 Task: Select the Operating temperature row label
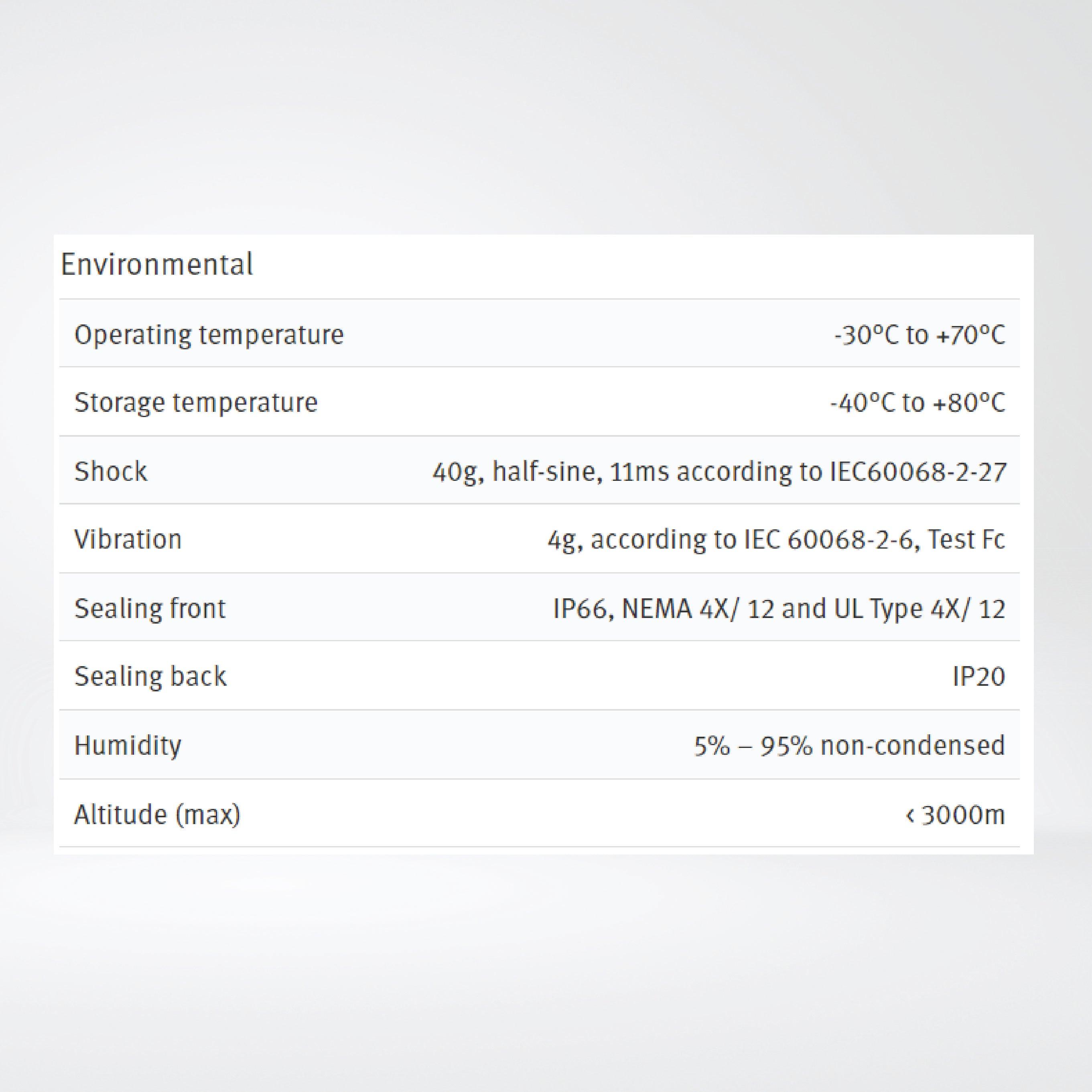pyautogui.click(x=209, y=334)
